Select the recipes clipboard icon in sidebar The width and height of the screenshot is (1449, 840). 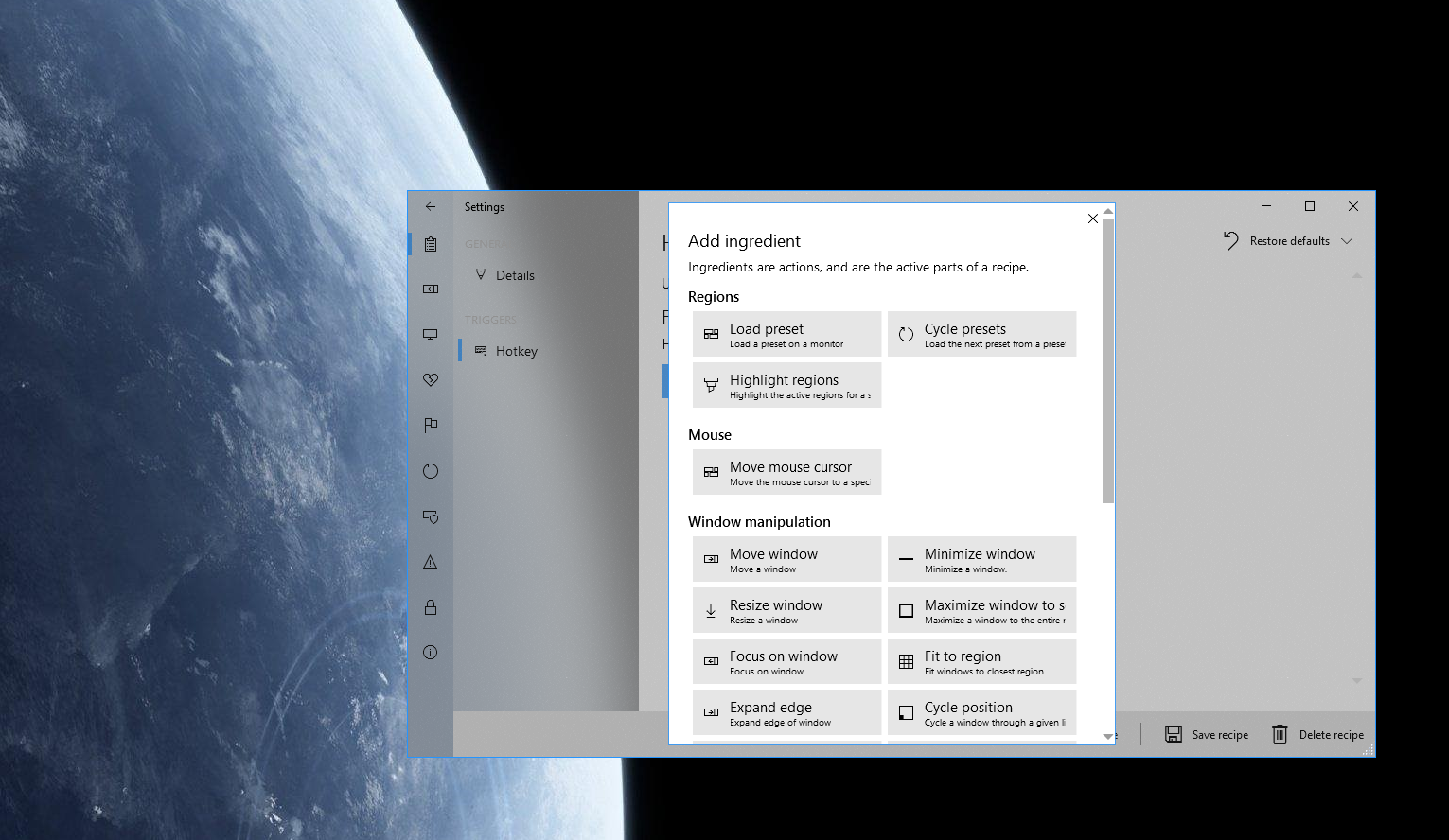tap(431, 244)
